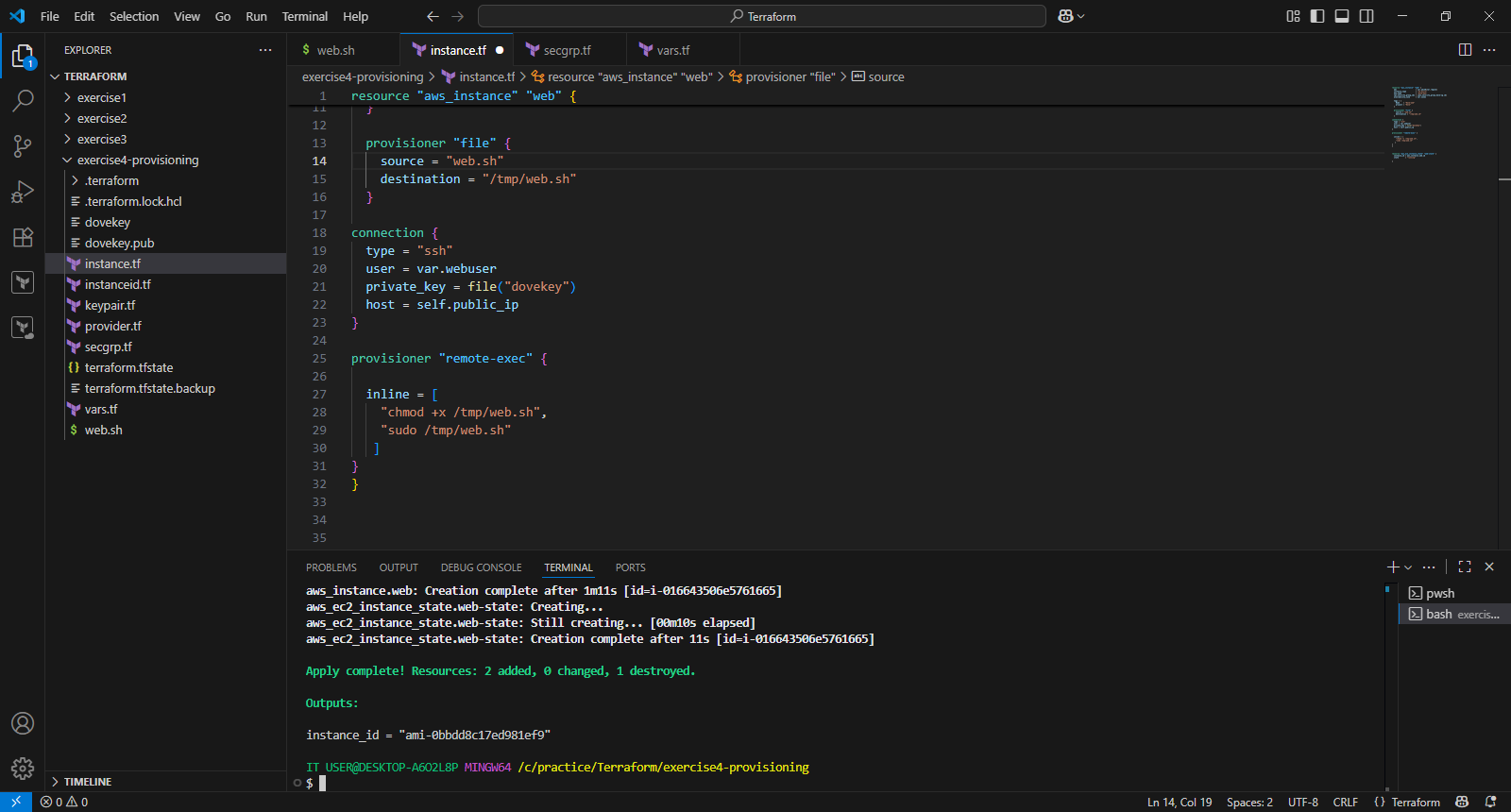Viewport: 1511px width, 812px height.
Task: Open the Accounts icon in activity bar
Action: [23, 723]
